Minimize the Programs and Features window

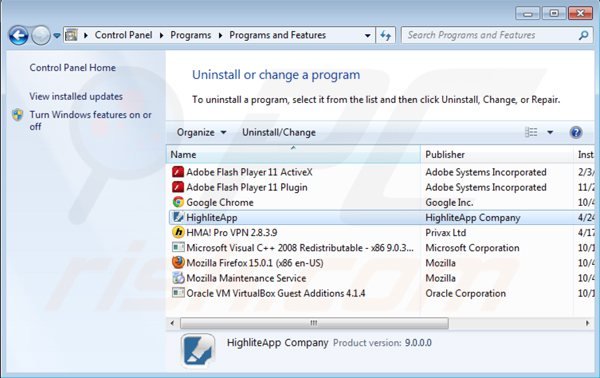pos(528,13)
